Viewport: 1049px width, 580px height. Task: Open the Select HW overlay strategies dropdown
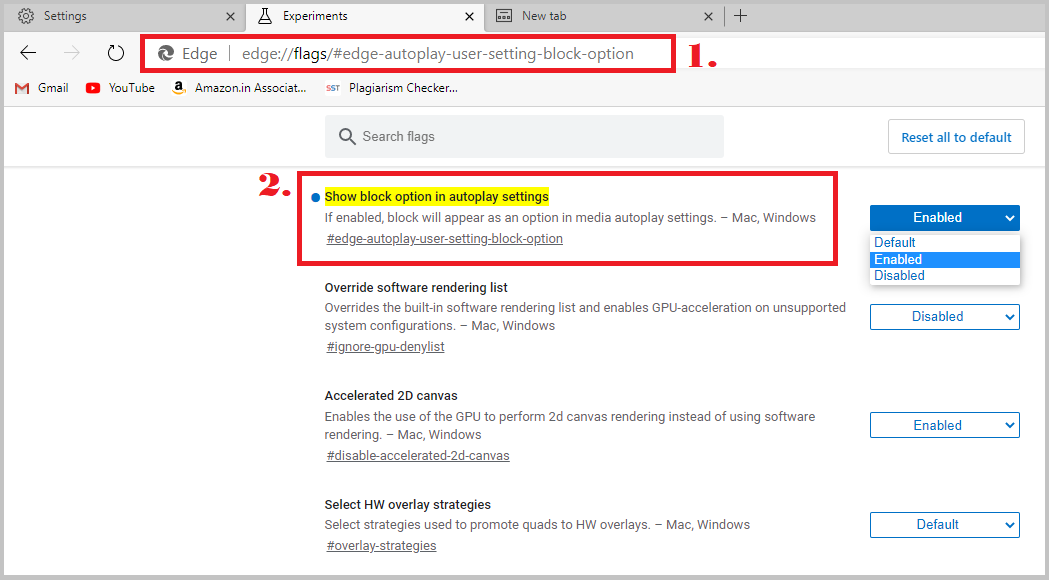(x=944, y=524)
